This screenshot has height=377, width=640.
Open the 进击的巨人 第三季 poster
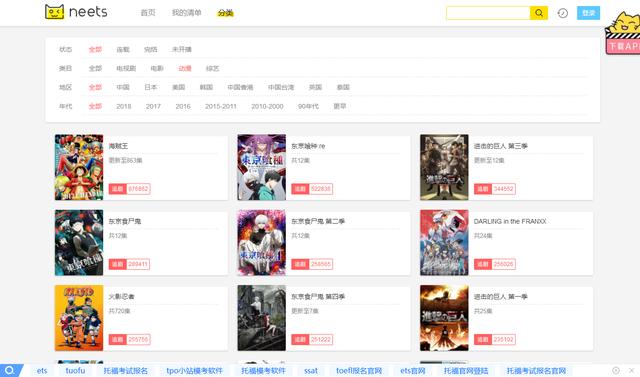click(444, 167)
